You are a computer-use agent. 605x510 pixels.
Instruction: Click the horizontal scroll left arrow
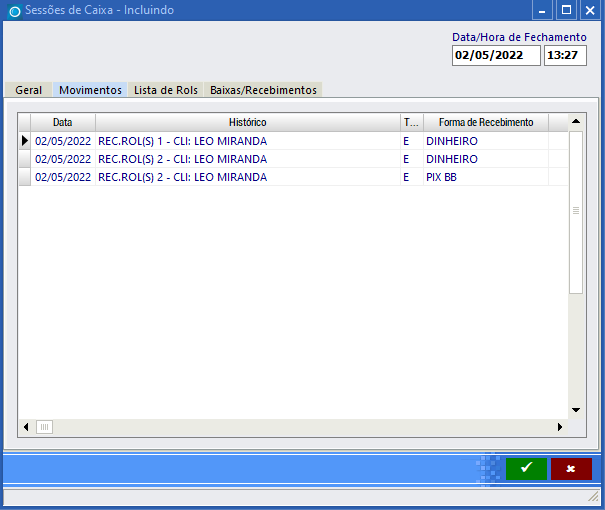coord(26,427)
